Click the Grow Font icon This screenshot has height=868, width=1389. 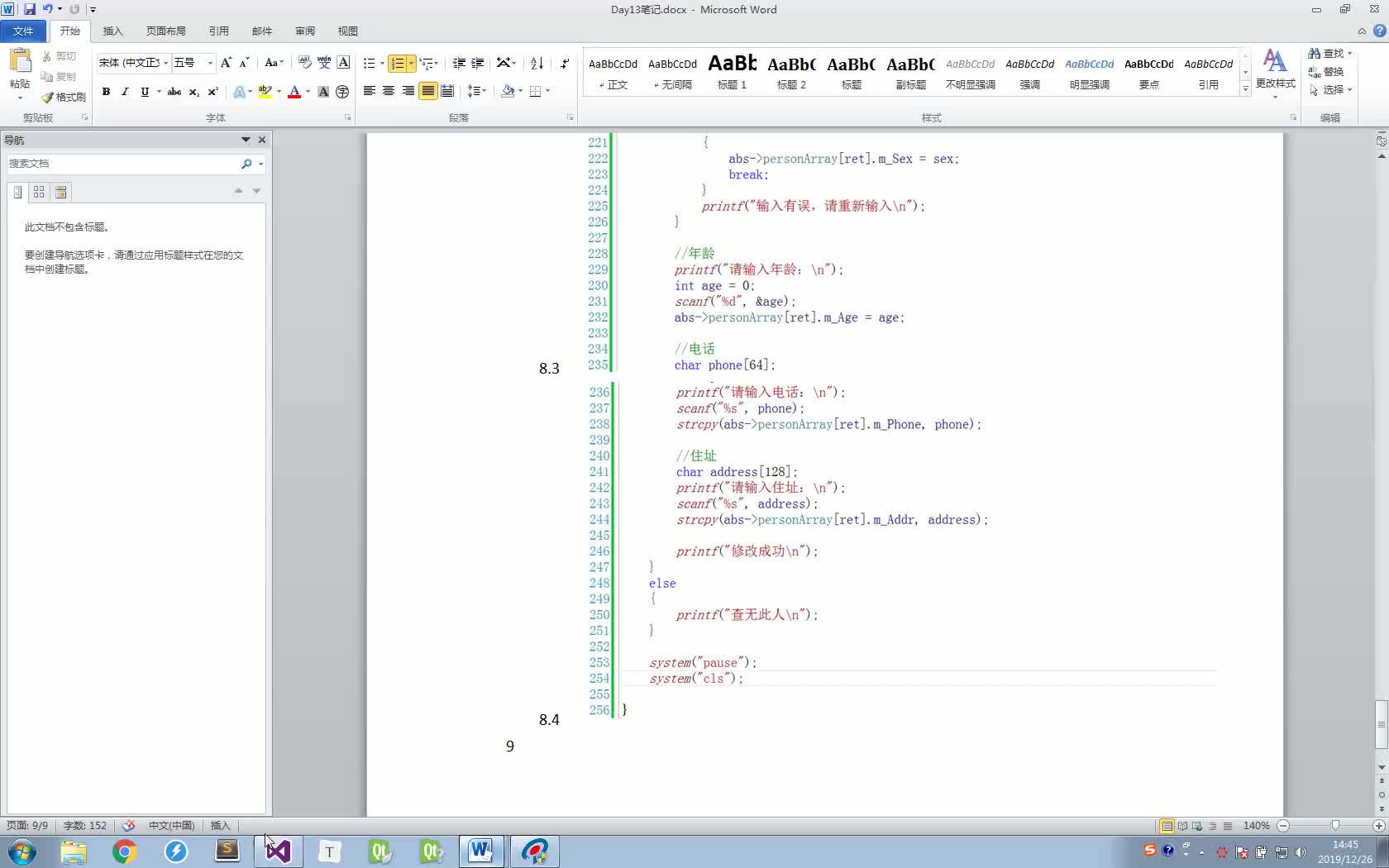tap(226, 63)
